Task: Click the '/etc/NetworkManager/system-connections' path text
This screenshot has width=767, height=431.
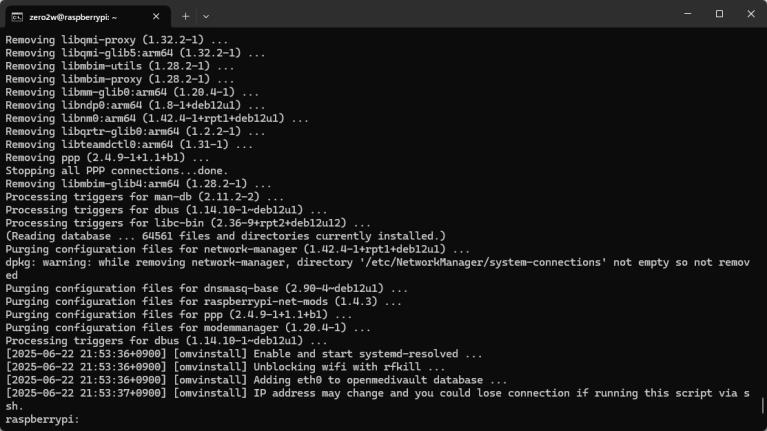Action: [x=482, y=262]
